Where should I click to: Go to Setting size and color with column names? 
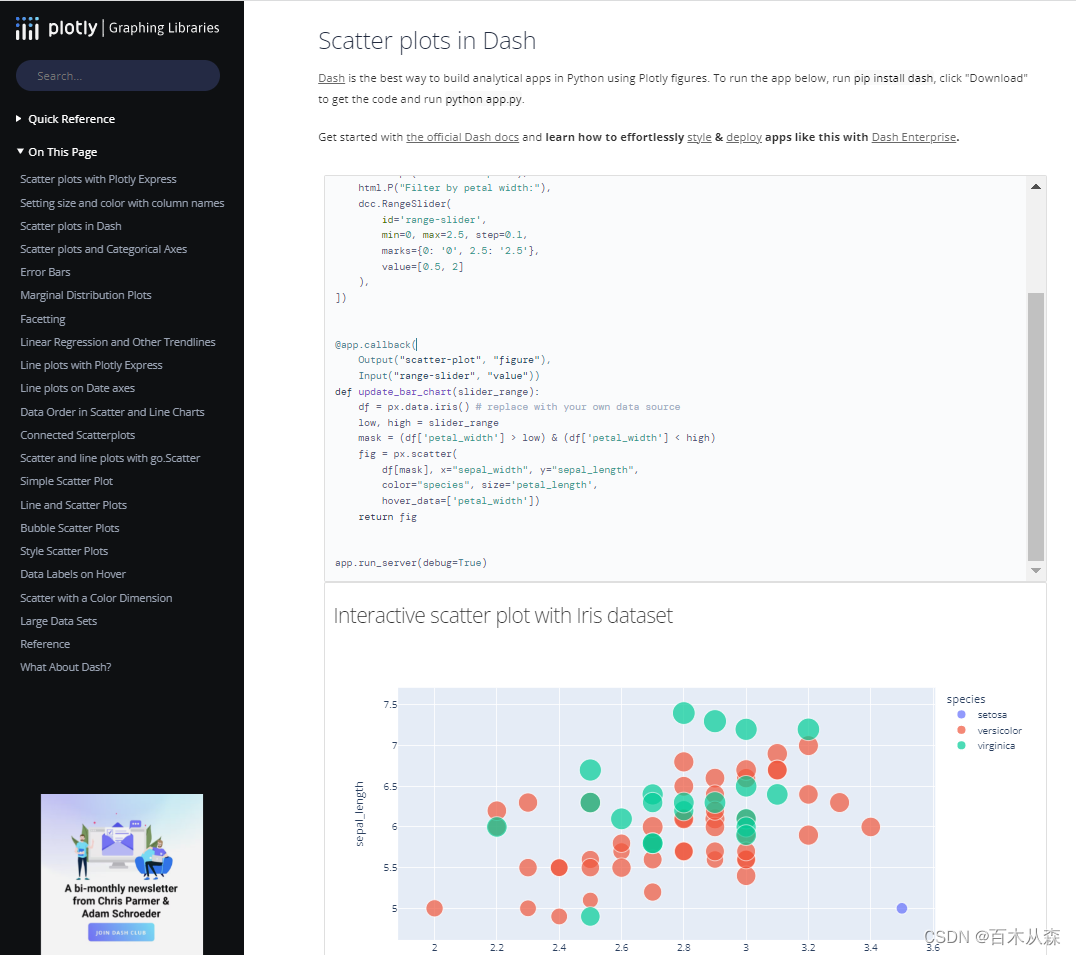pos(122,203)
